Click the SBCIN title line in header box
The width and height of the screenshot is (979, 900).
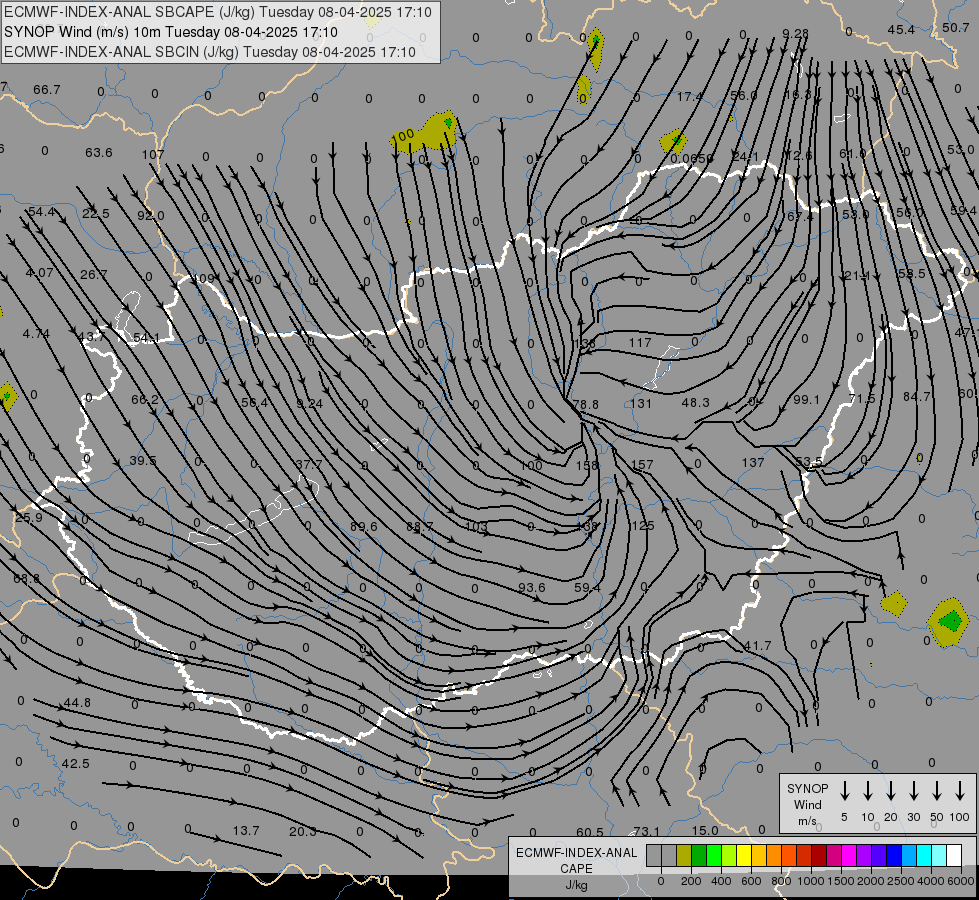pyautogui.click(x=210, y=52)
